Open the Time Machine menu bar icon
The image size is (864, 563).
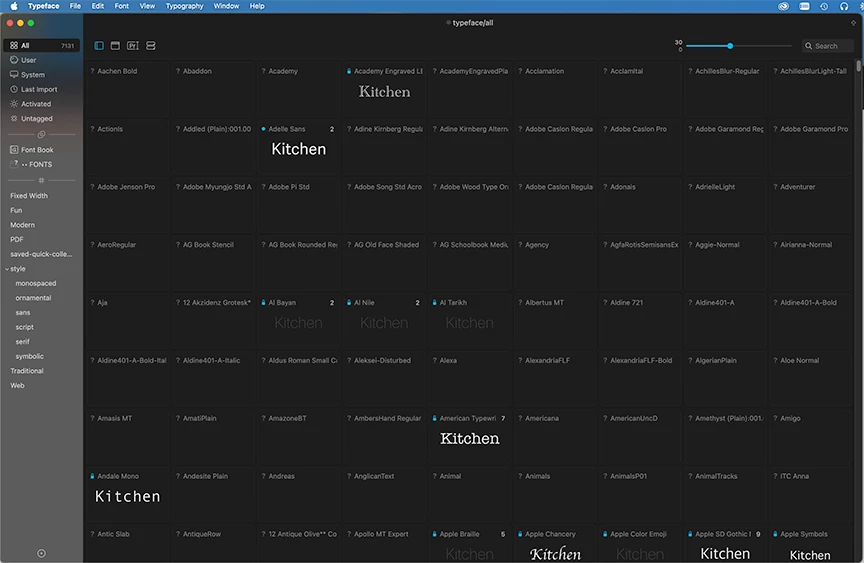tap(824, 6)
